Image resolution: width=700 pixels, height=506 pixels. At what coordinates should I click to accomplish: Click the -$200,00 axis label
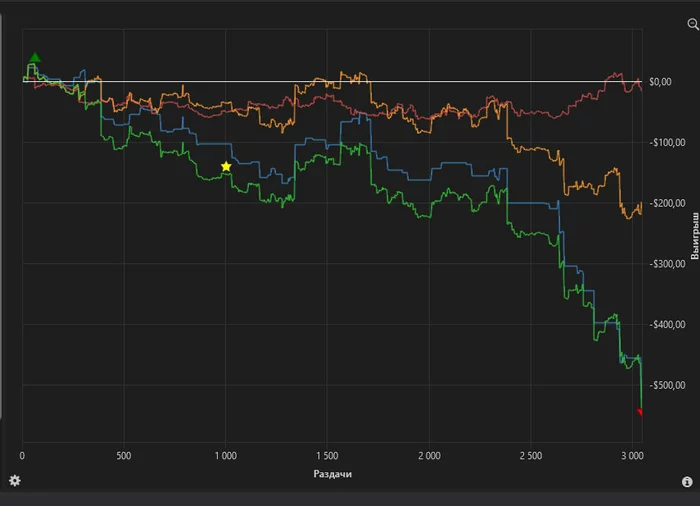click(666, 203)
